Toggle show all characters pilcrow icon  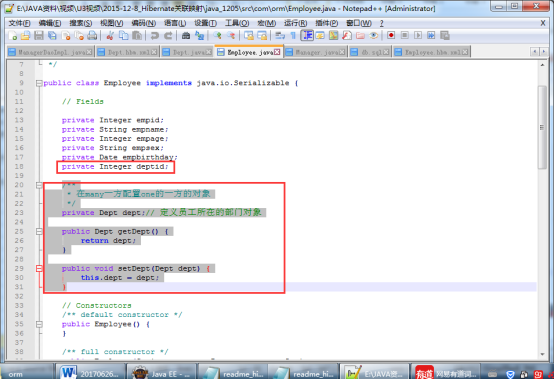pos(293,35)
